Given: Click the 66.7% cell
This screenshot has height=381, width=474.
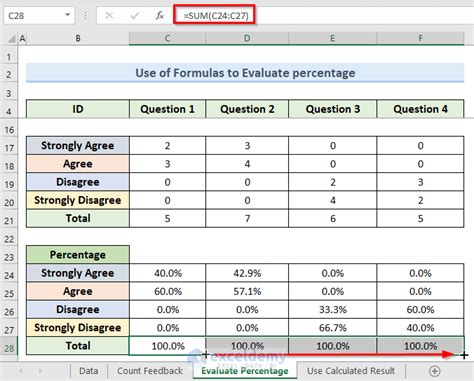Looking at the screenshot, I should pyautogui.click(x=333, y=328).
